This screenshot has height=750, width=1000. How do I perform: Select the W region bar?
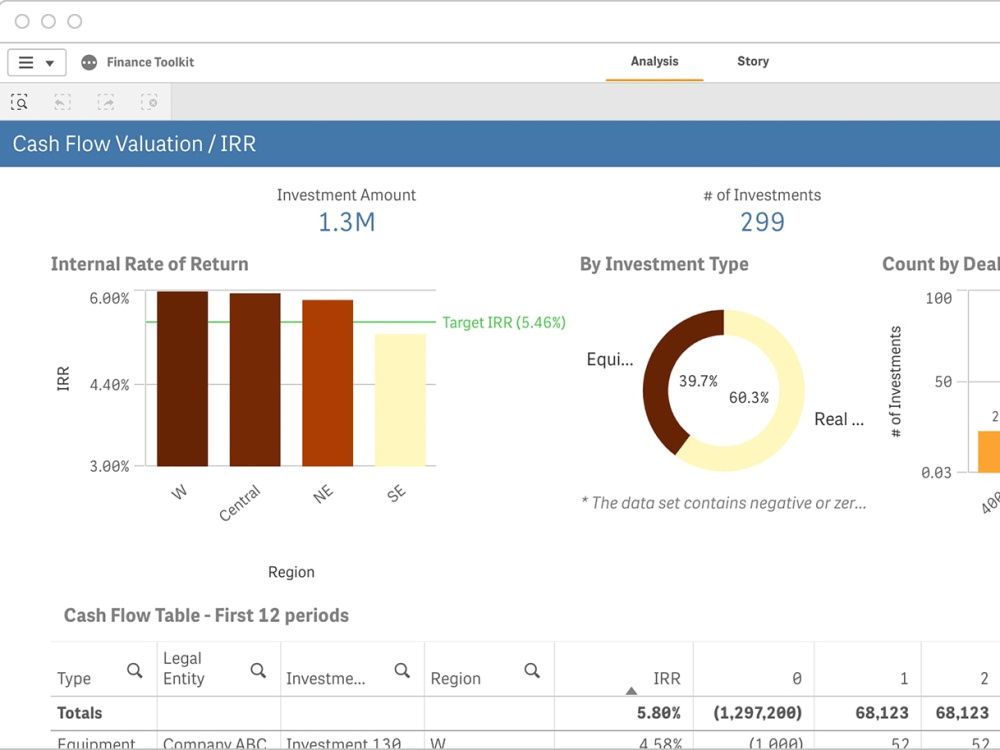(x=182, y=379)
